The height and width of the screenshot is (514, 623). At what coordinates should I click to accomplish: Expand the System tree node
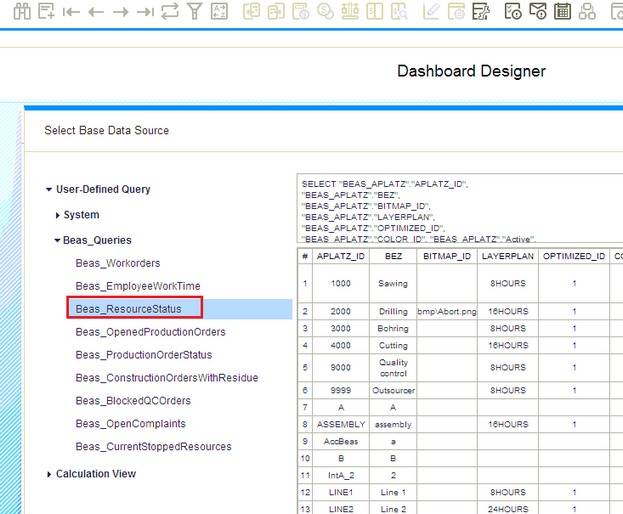pyautogui.click(x=58, y=215)
